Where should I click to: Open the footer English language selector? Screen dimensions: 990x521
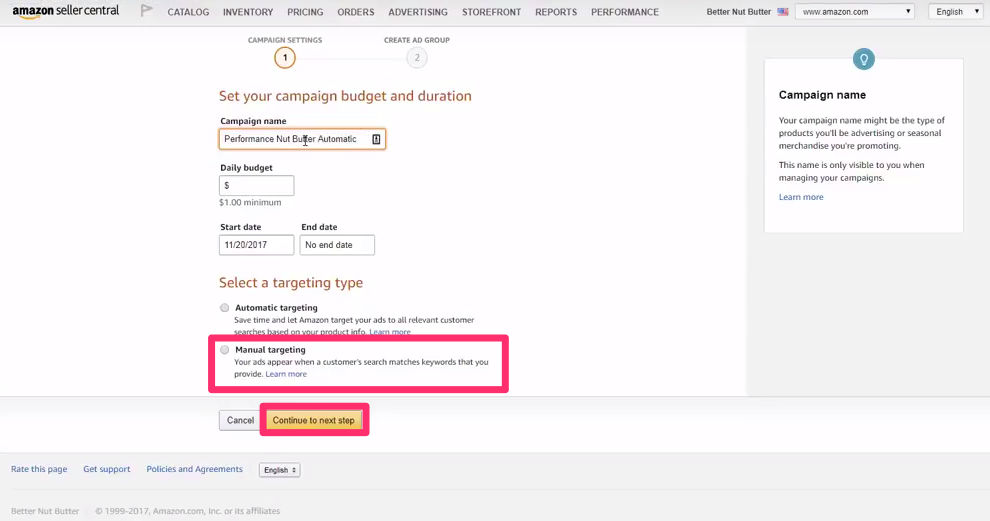(x=280, y=470)
